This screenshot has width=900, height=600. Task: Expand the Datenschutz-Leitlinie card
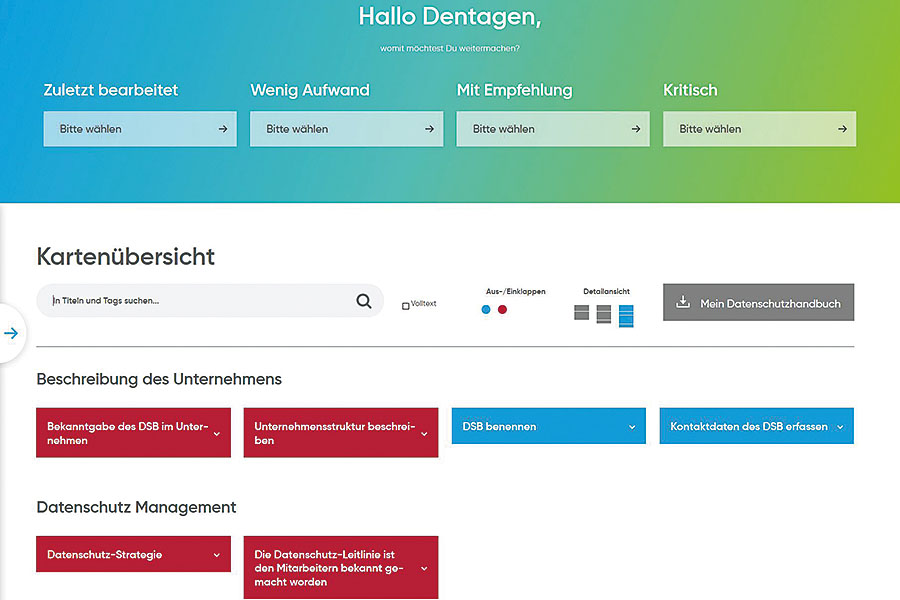tap(424, 568)
